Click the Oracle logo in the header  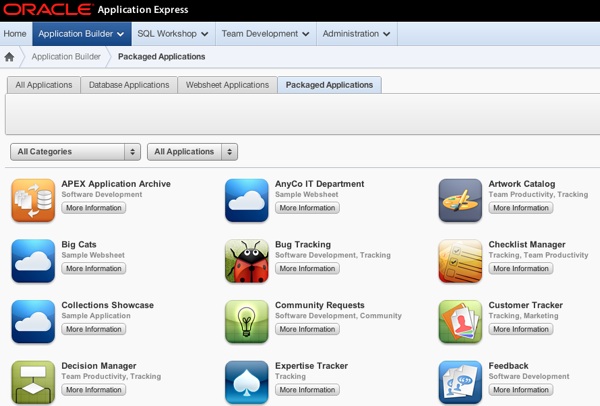point(48,10)
